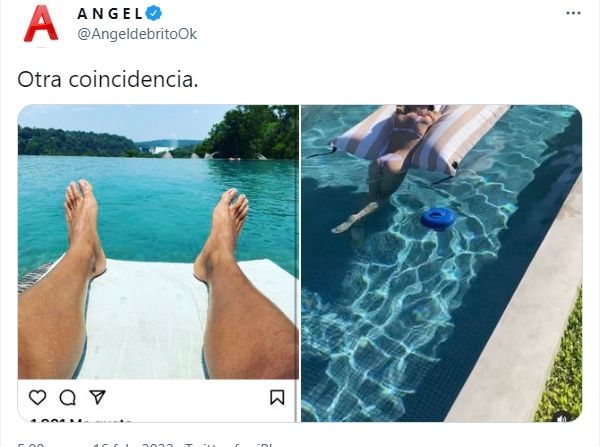
Task: Click the blue verified badge
Action: point(154,13)
